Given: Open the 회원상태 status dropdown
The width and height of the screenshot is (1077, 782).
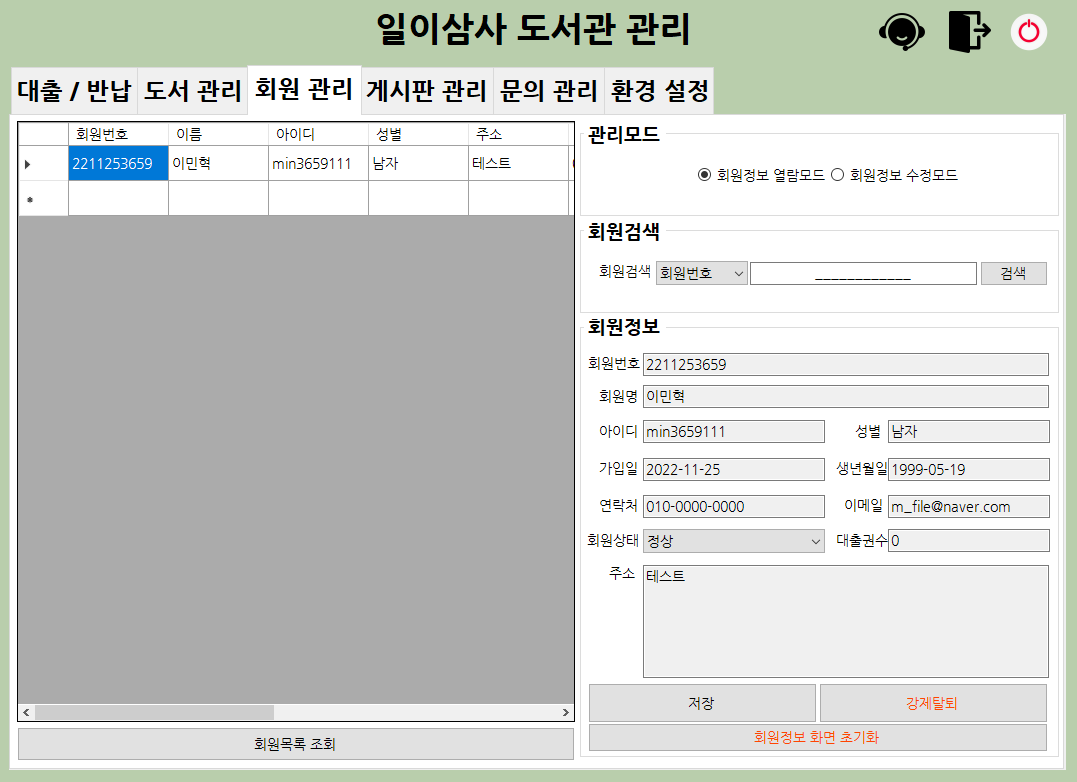Looking at the screenshot, I should tap(734, 540).
